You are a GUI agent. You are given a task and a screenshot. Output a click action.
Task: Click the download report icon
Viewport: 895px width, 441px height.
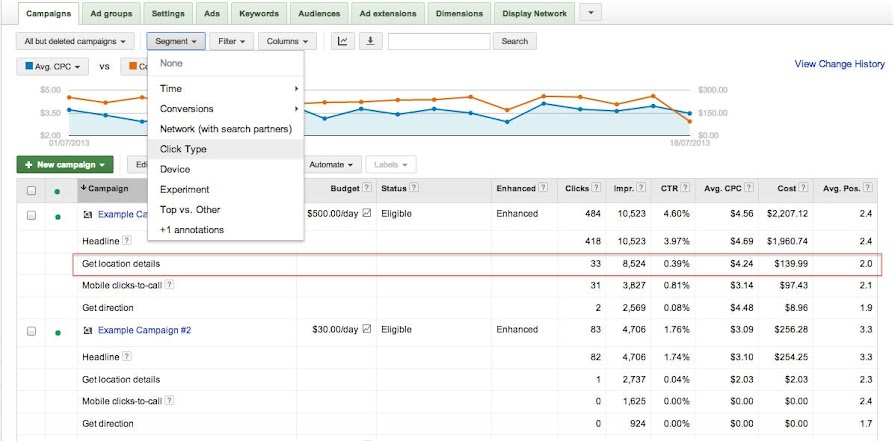click(371, 41)
